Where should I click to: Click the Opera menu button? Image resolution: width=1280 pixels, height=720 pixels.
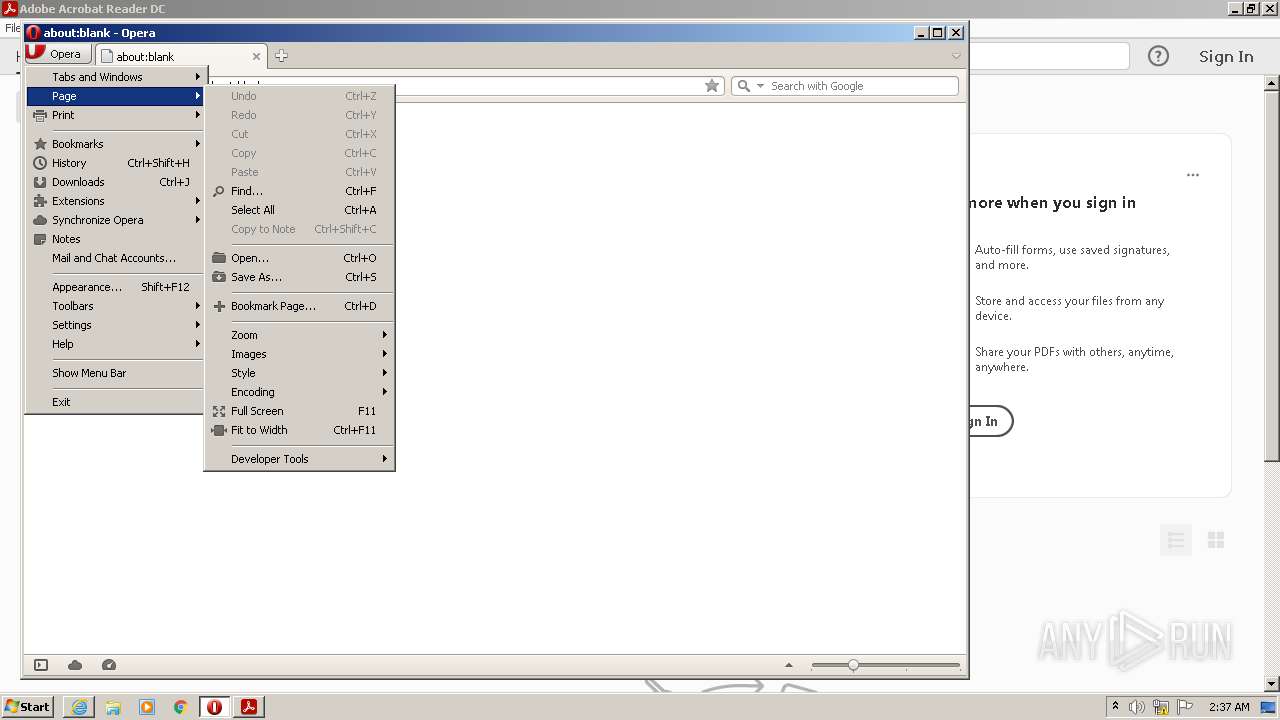(58, 55)
